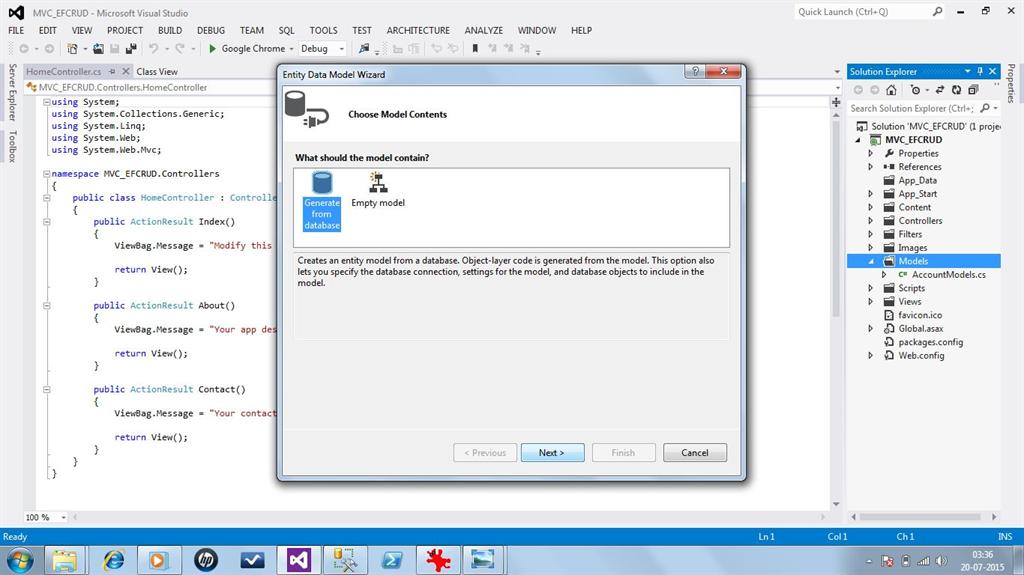The image size is (1024, 575).
Task: Click the Pending Changes Filter clock icon
Action: tap(916, 90)
